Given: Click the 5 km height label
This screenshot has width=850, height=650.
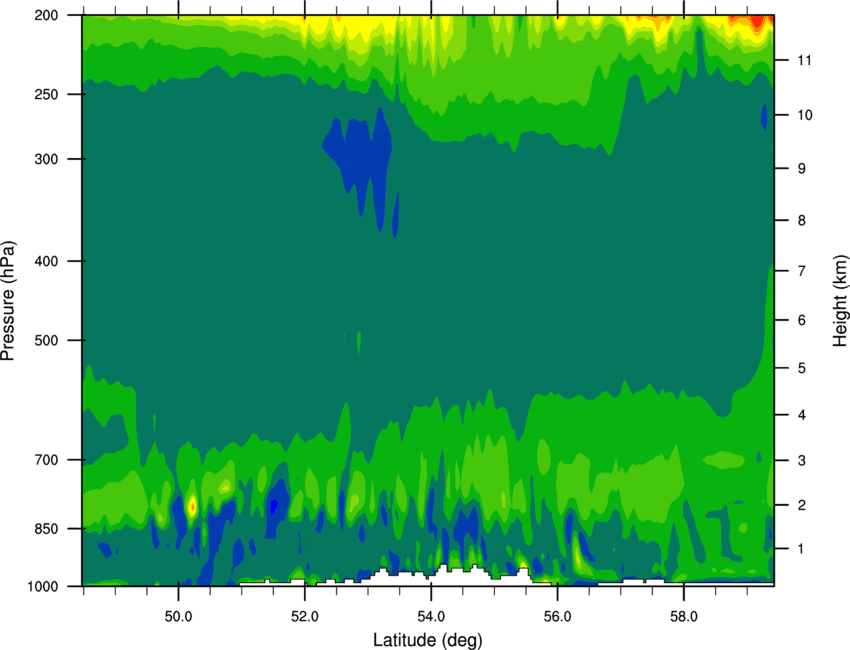Looking at the screenshot, I should (802, 368).
